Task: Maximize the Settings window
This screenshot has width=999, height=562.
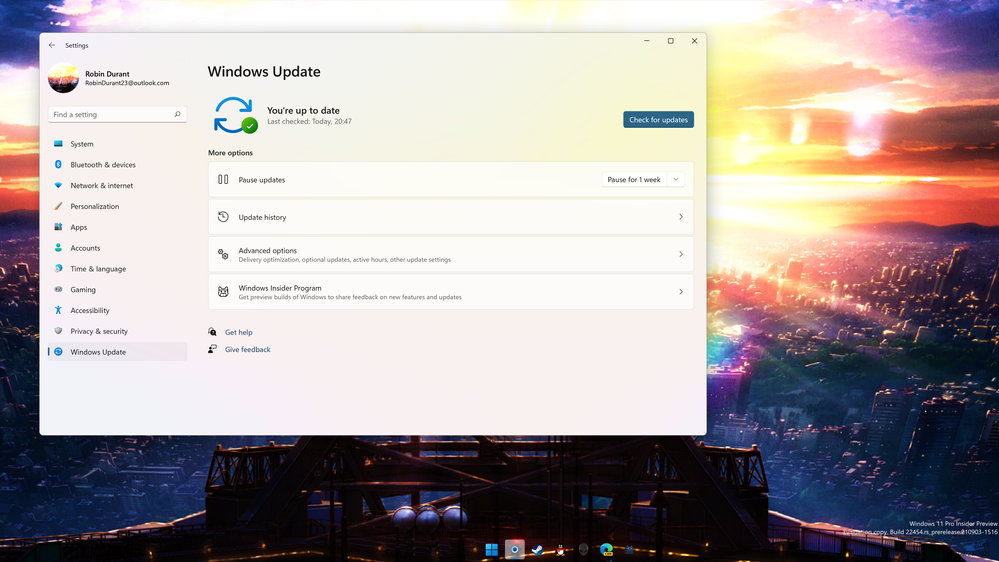Action: 670,41
